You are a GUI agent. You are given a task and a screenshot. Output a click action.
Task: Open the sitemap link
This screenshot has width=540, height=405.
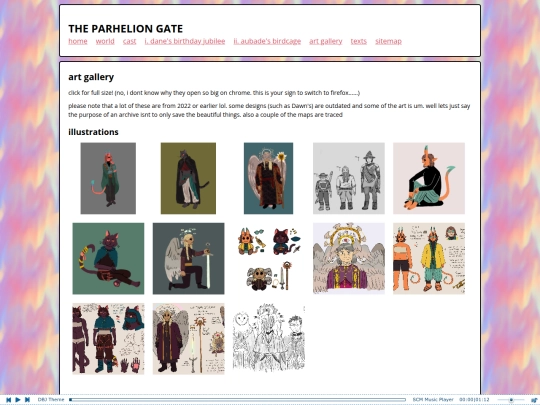[388, 41]
